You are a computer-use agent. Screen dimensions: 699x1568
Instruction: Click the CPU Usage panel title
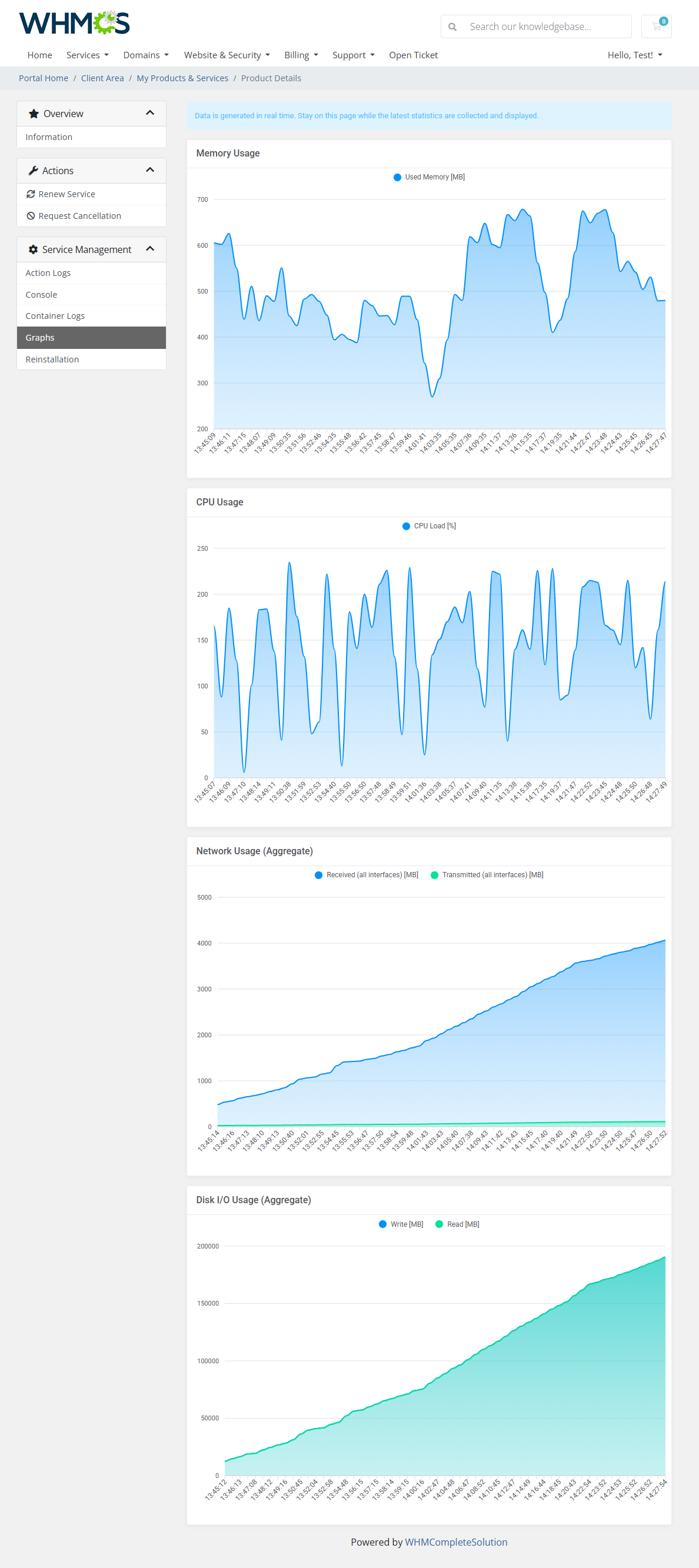pyautogui.click(x=219, y=502)
